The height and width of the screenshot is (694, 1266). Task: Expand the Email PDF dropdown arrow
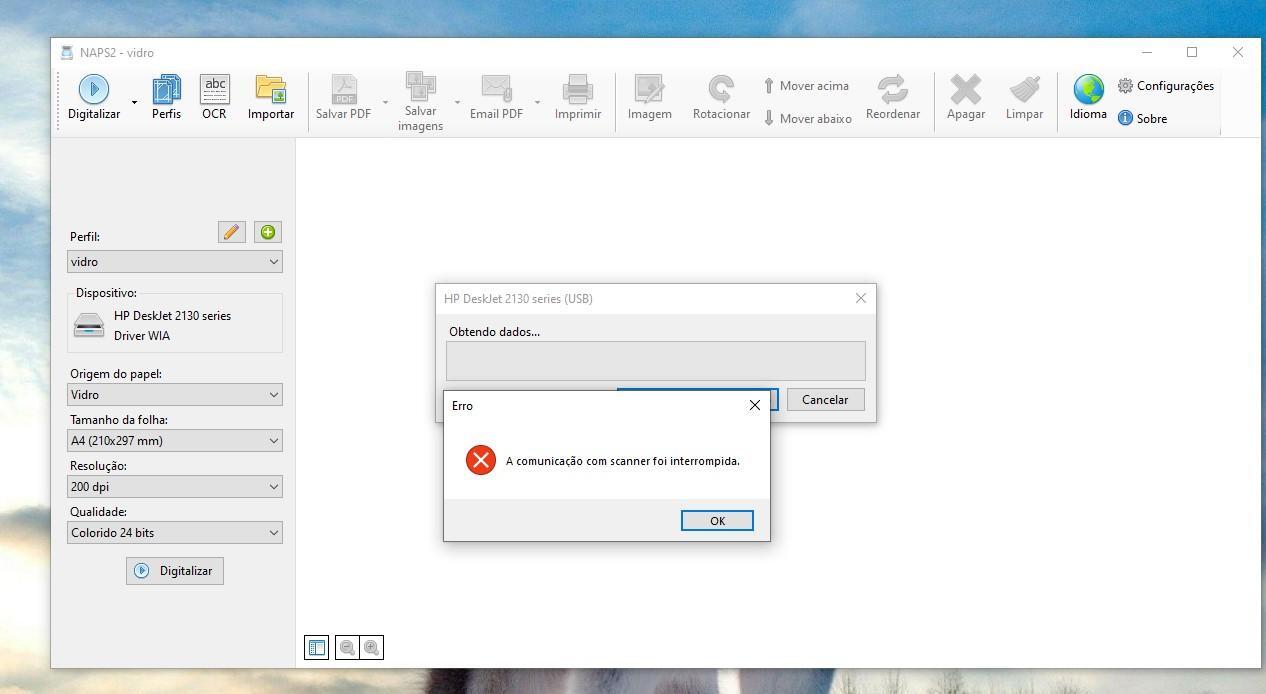537,102
